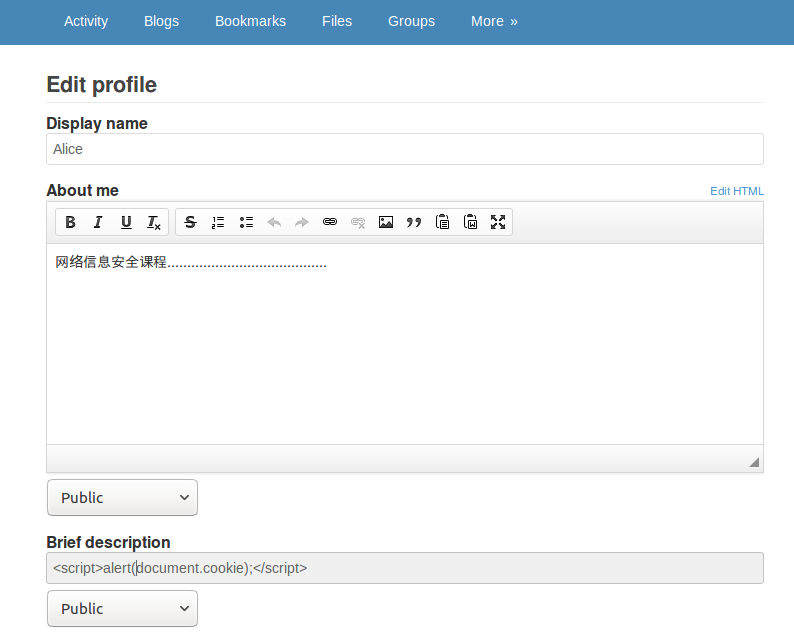Expand the More menu in navigation bar
794x639 pixels.
tap(494, 21)
